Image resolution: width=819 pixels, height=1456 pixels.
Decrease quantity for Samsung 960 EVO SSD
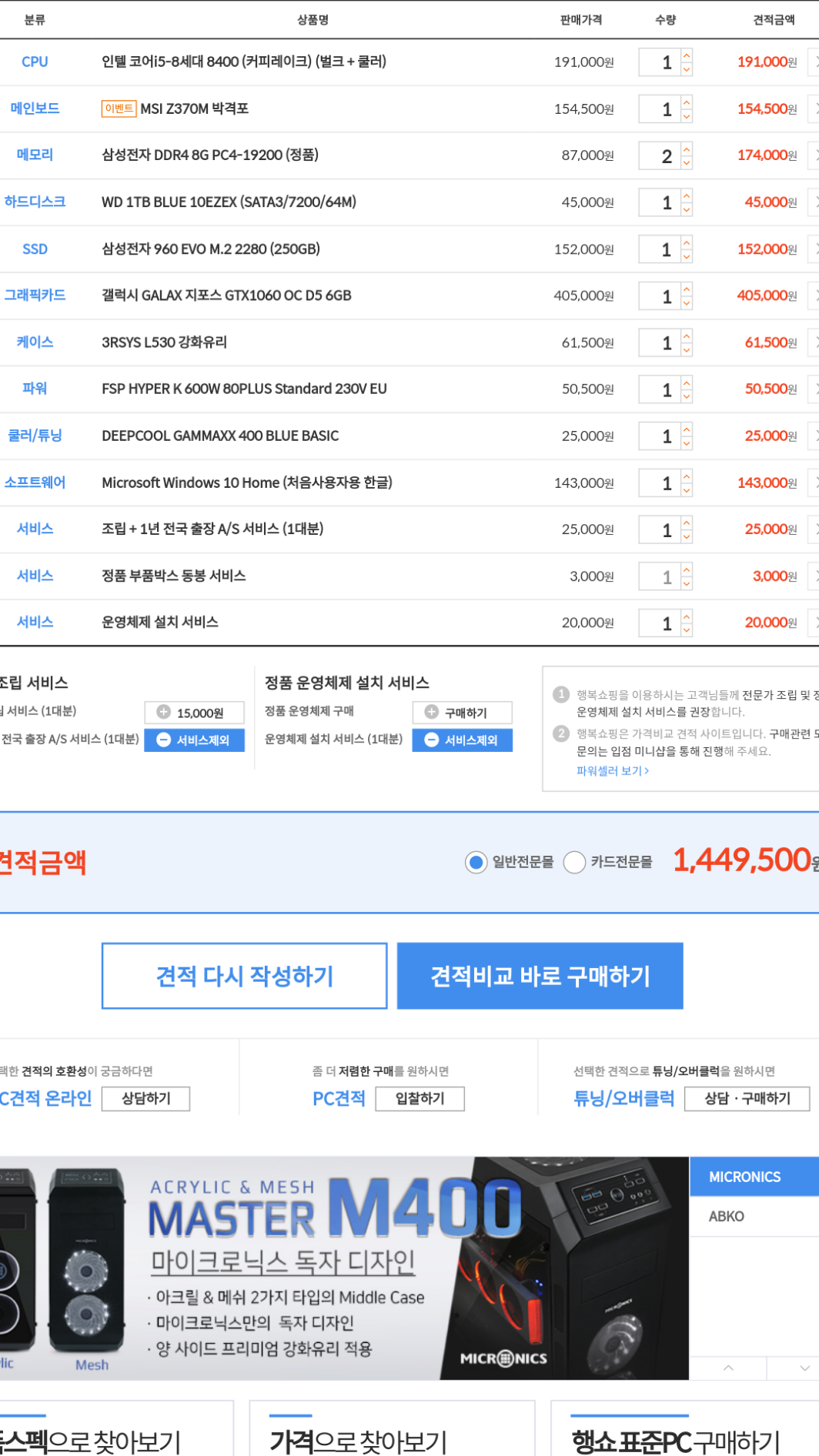[687, 256]
